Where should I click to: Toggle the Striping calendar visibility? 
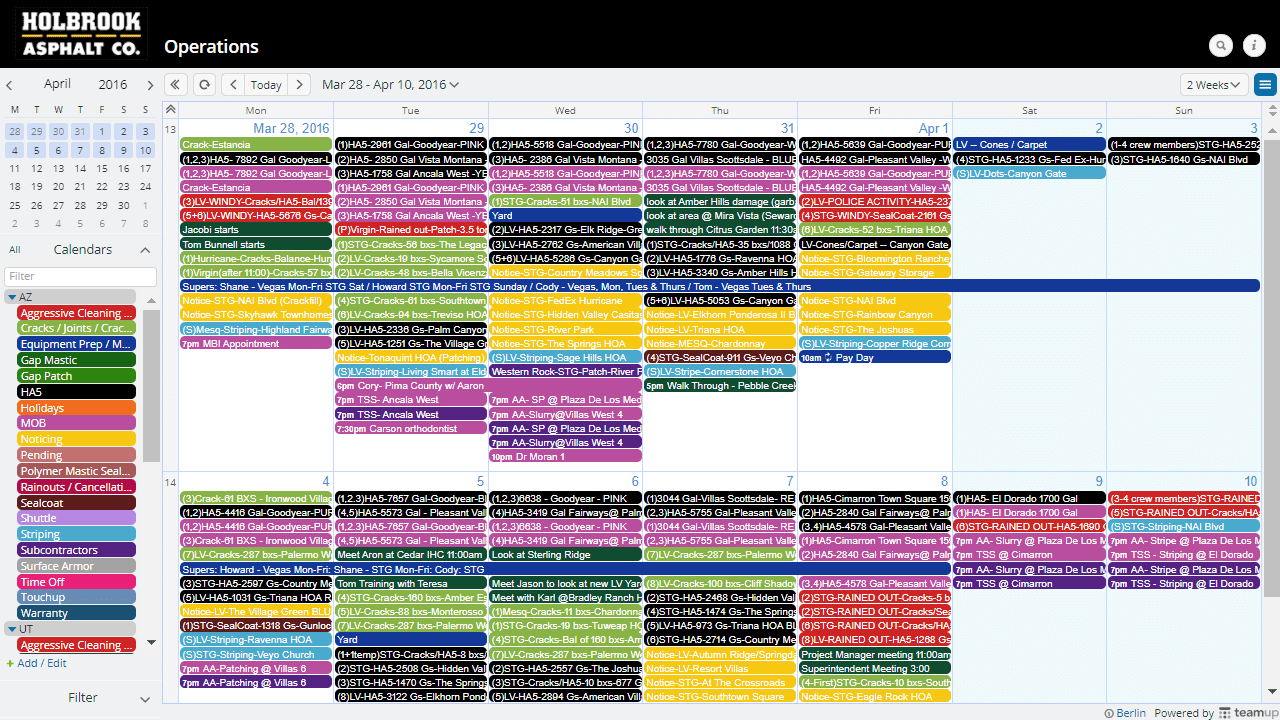76,534
